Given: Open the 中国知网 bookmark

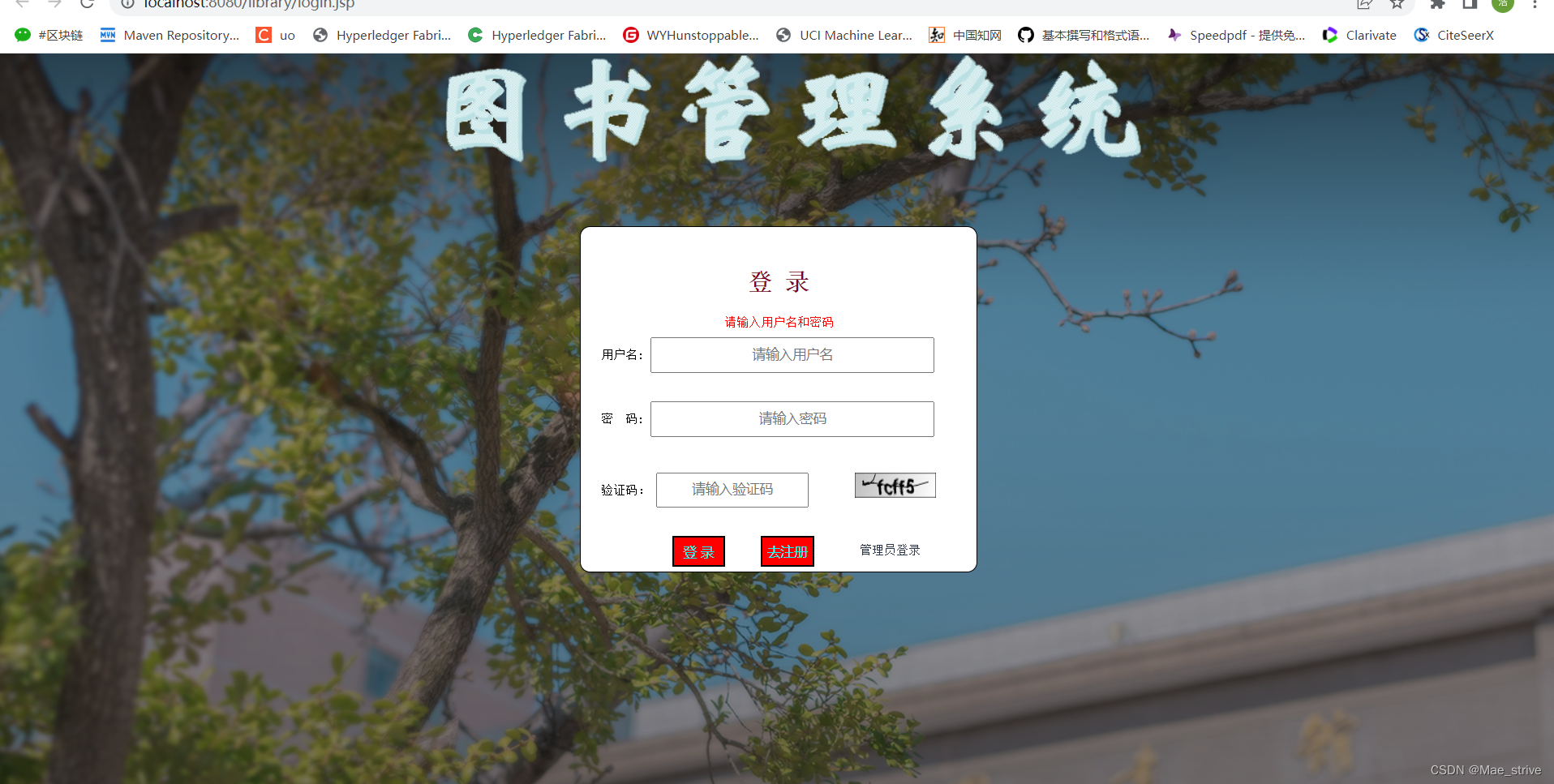Looking at the screenshot, I should click(965, 35).
